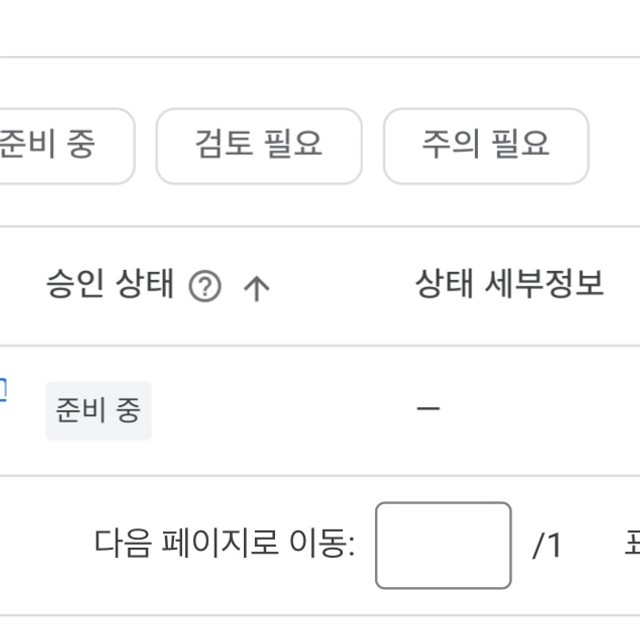Toggle sort order with the up arrow icon
The height and width of the screenshot is (640, 640).
click(256, 288)
